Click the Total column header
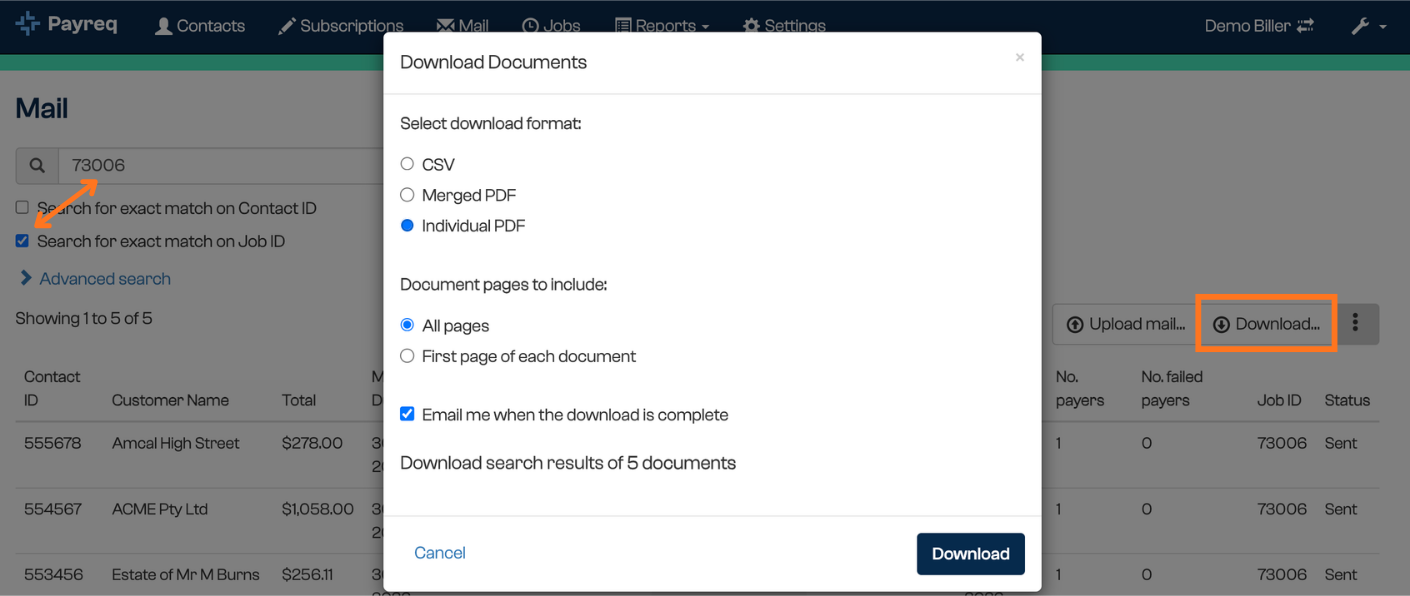Screen dimensions: 1410x596 299,400
